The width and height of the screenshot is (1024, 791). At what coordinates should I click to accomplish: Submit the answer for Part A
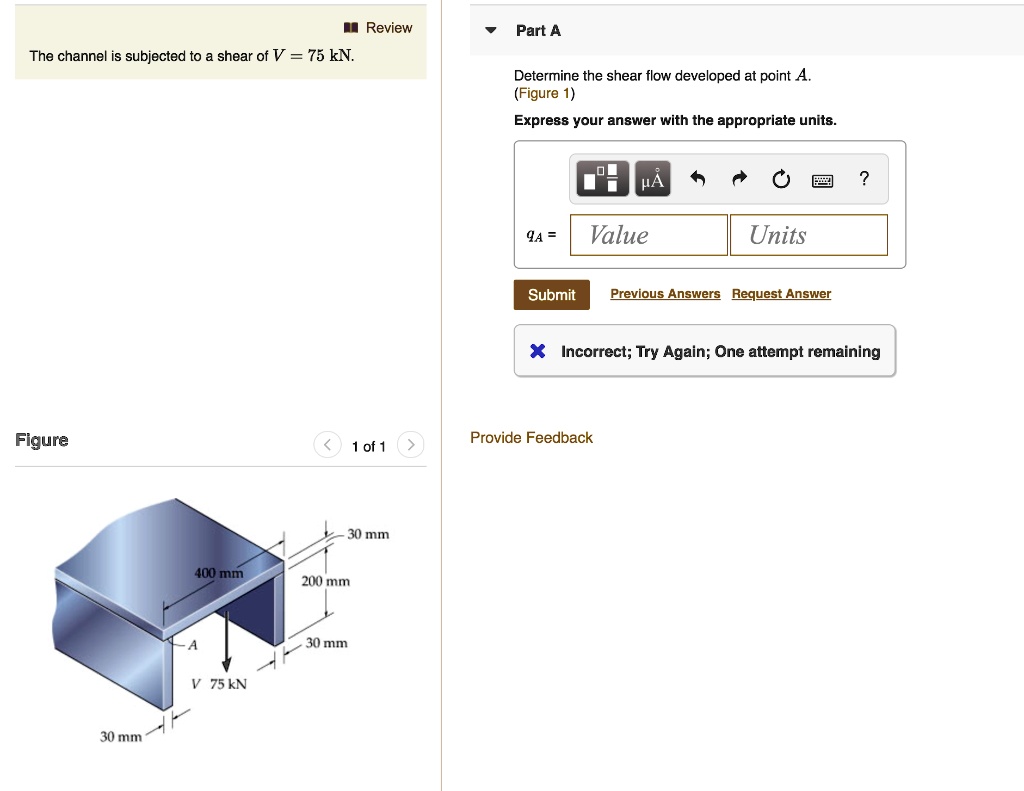[550, 294]
